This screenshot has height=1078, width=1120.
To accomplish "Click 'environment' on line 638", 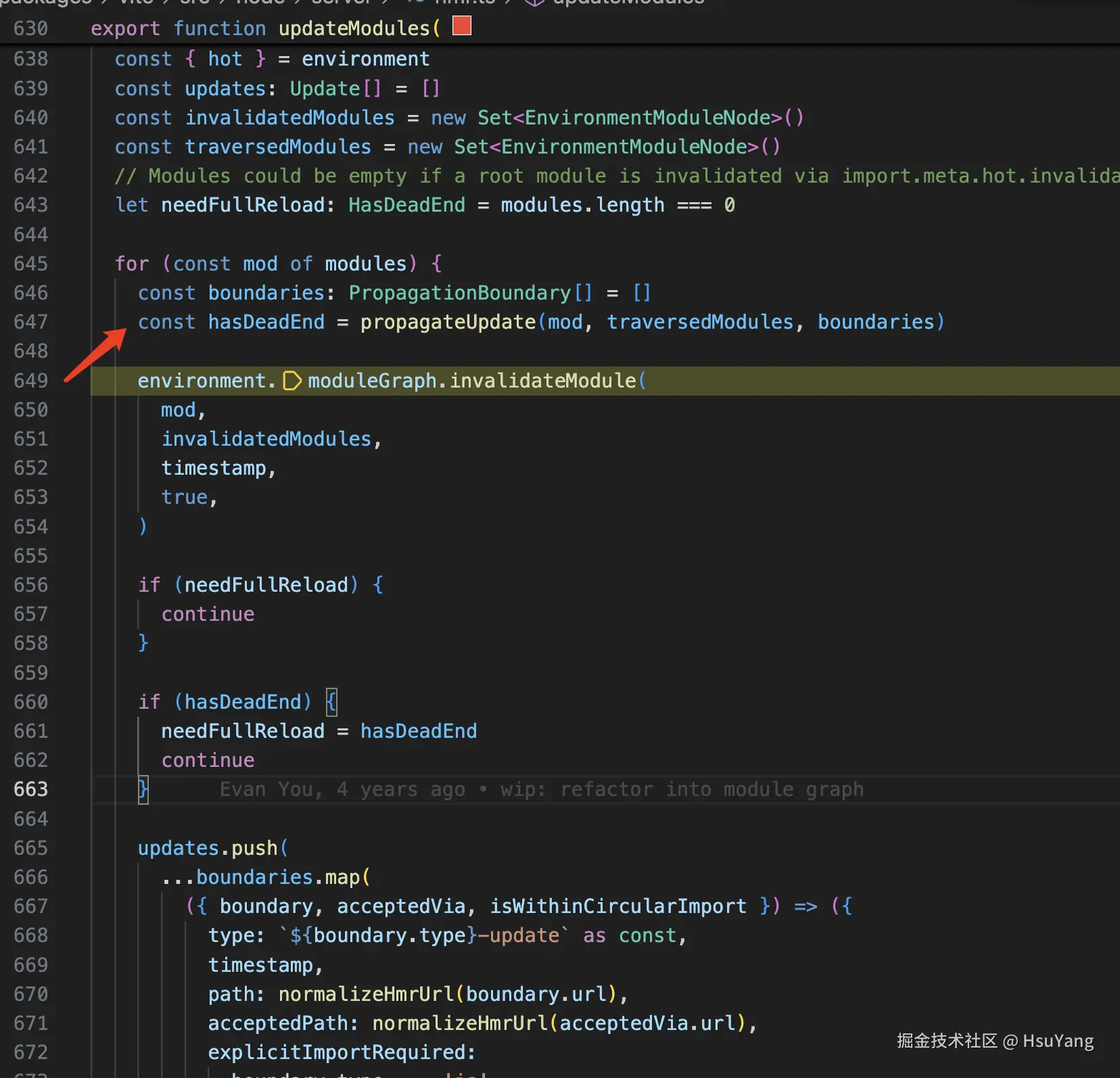I will 366,59.
